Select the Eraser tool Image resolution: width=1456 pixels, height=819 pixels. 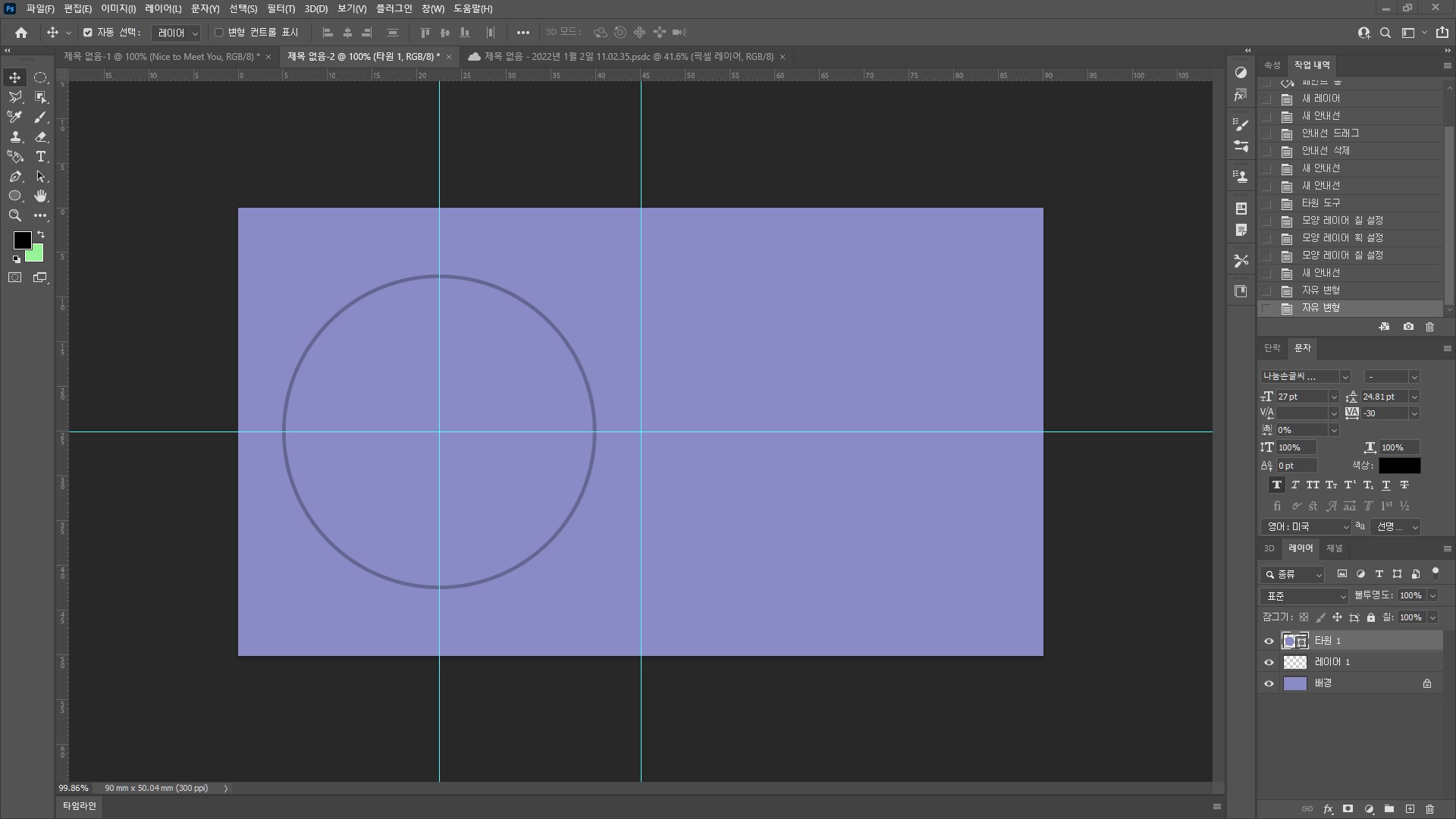(x=41, y=136)
